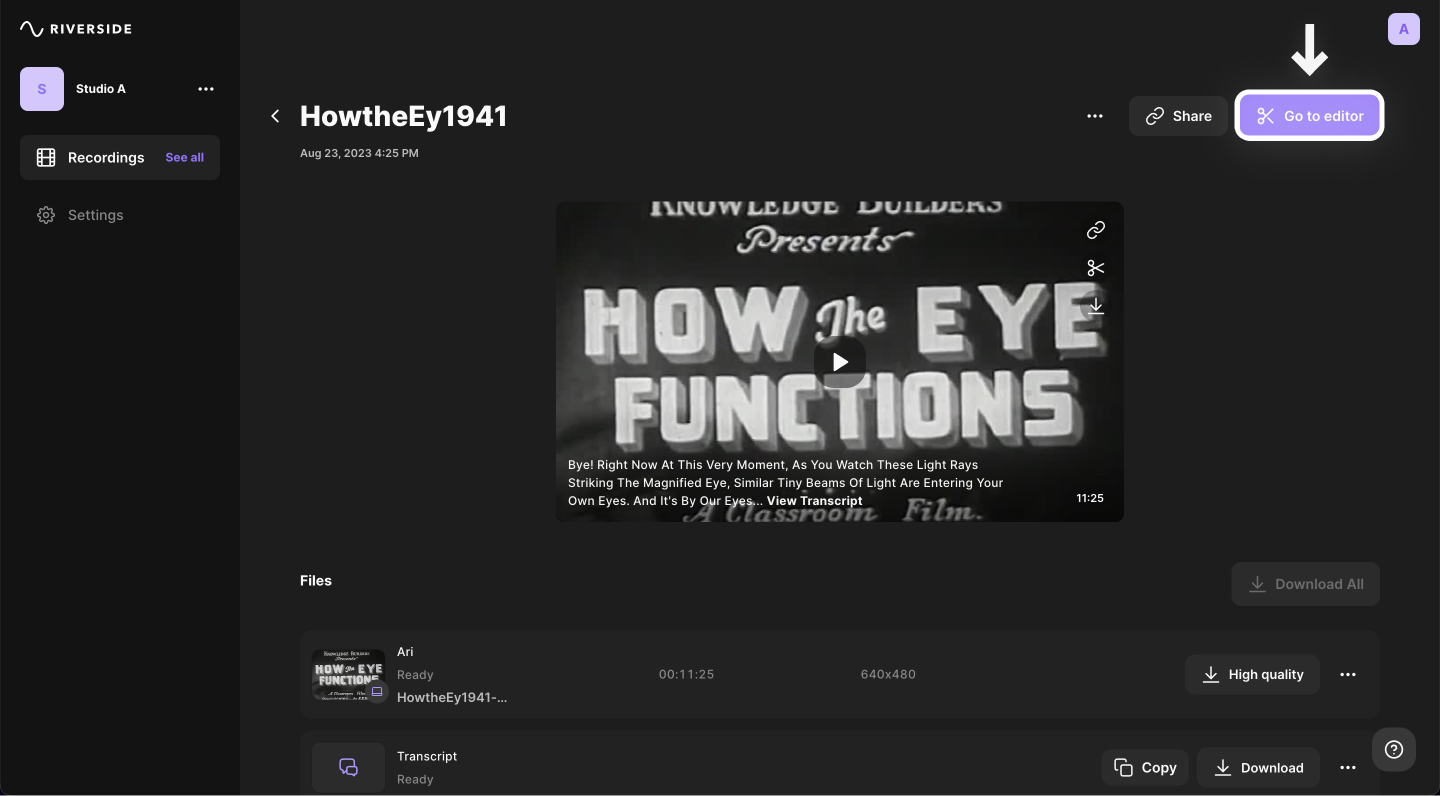The width and height of the screenshot is (1440, 796).
Task: Open Studio A options three-dot menu
Action: (x=206, y=89)
